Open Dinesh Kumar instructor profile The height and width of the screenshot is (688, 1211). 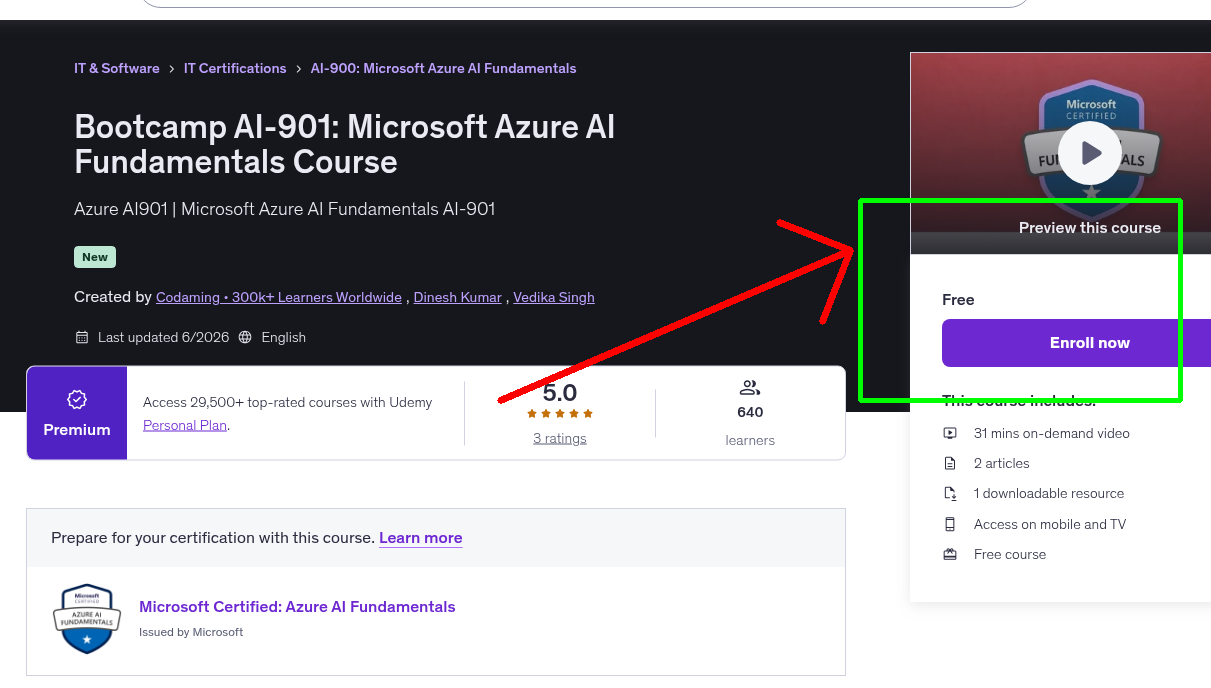(458, 297)
